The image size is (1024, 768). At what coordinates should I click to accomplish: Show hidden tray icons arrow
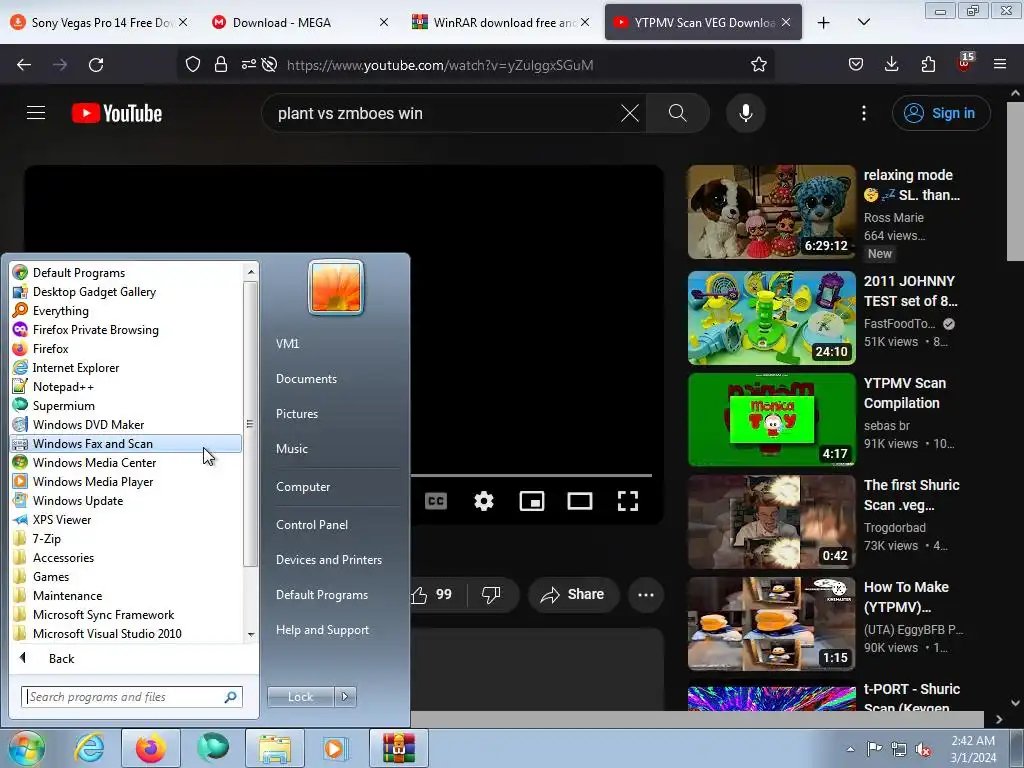click(x=850, y=749)
